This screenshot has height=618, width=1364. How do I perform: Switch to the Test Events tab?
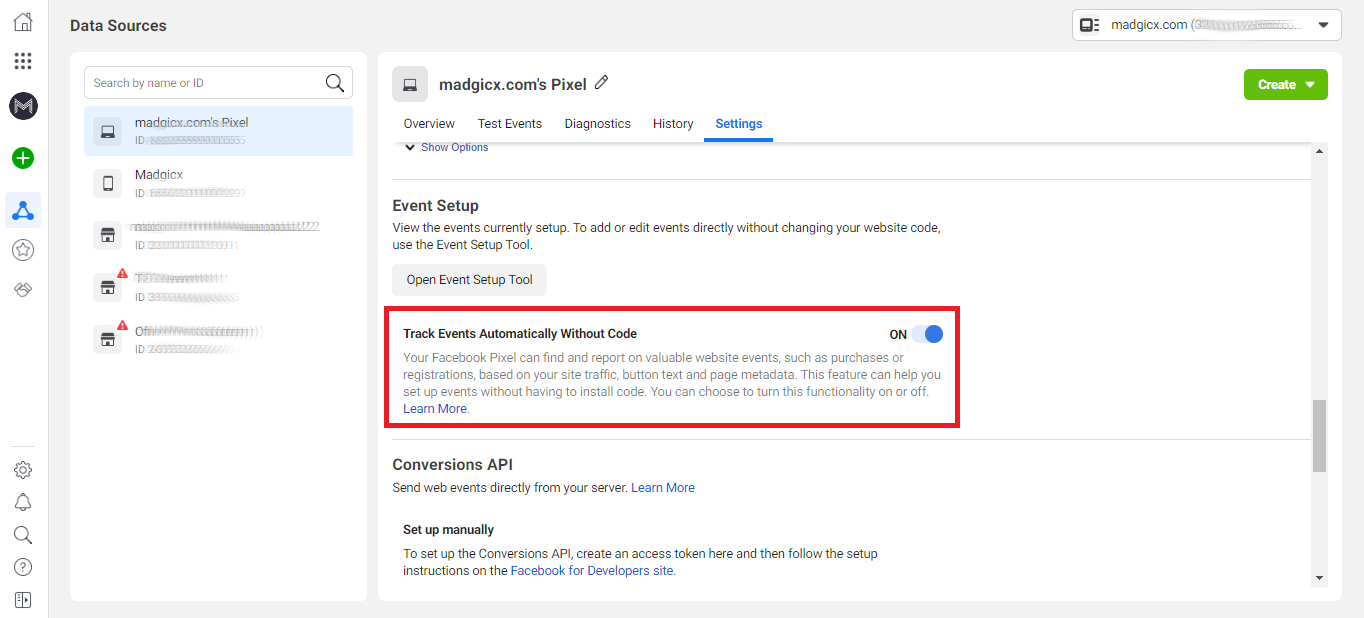[510, 124]
